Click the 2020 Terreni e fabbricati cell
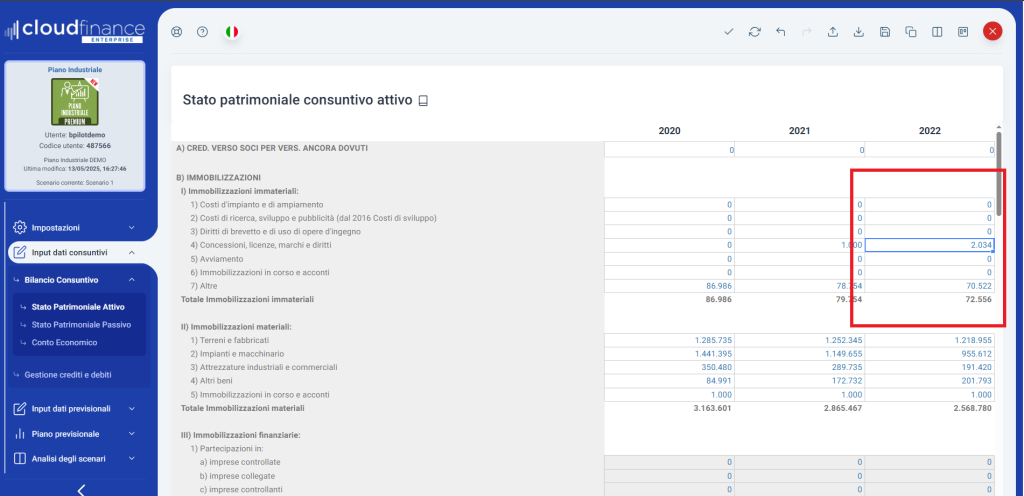The height and width of the screenshot is (496, 1024). click(x=669, y=340)
